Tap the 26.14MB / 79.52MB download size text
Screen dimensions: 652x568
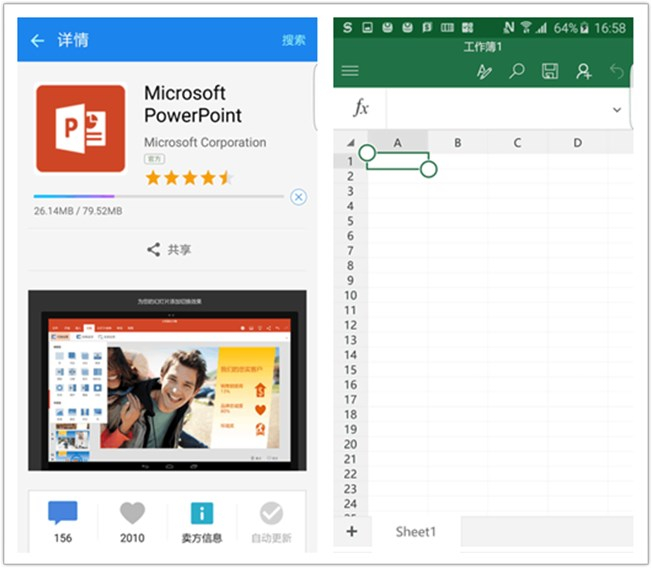[x=78, y=211]
